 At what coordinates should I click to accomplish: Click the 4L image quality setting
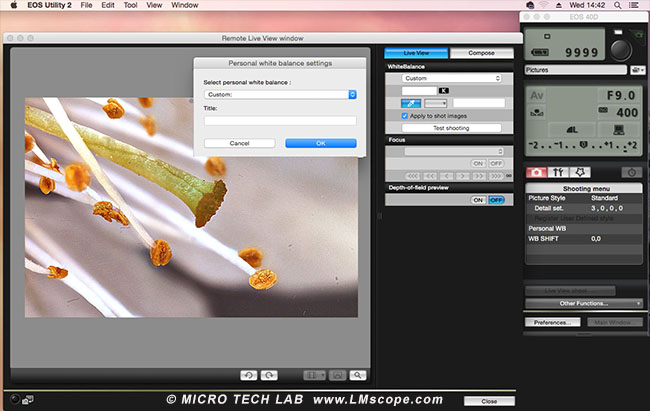click(572, 130)
